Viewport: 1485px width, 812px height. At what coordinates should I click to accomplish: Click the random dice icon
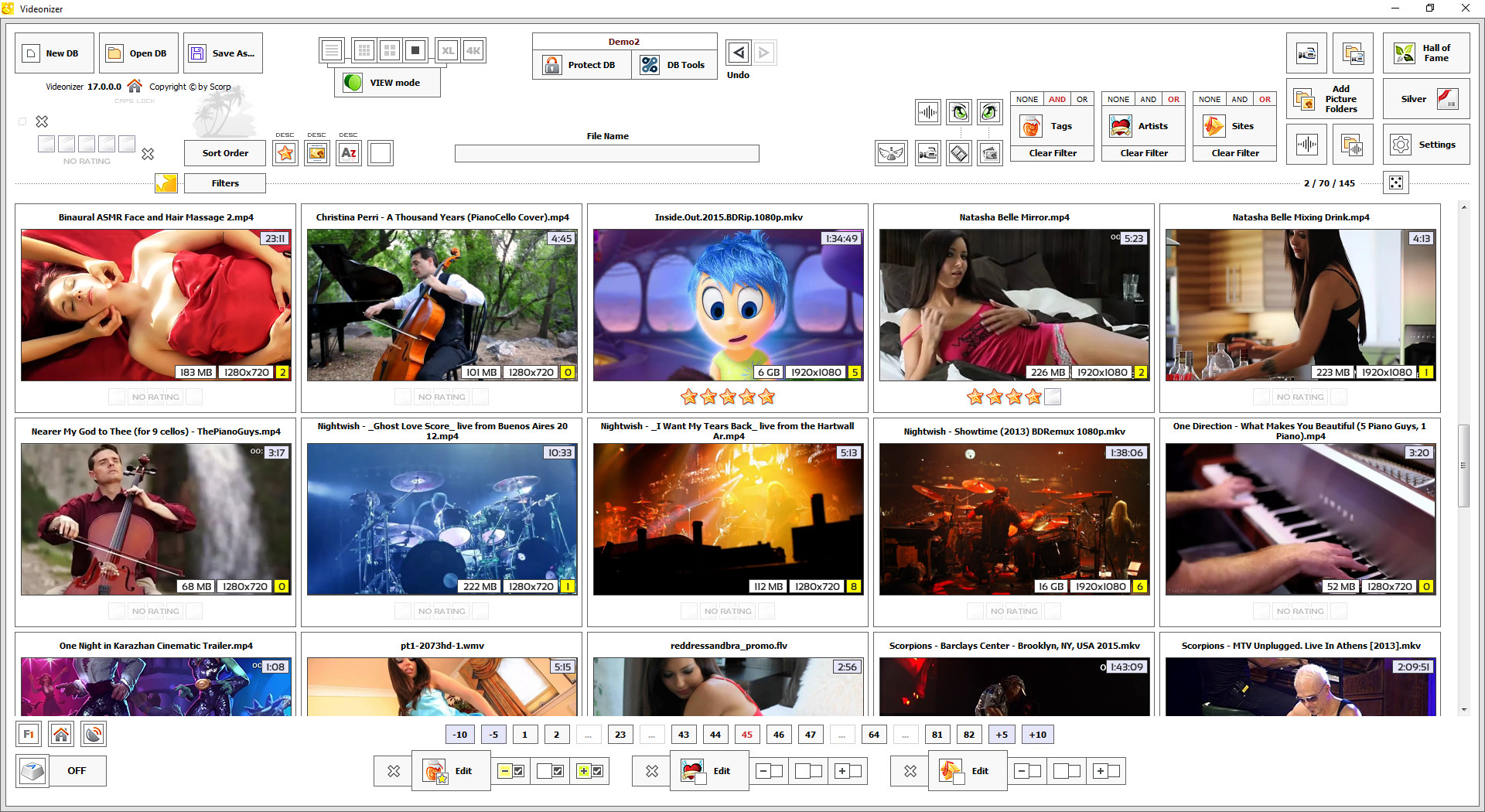pyautogui.click(x=1396, y=183)
